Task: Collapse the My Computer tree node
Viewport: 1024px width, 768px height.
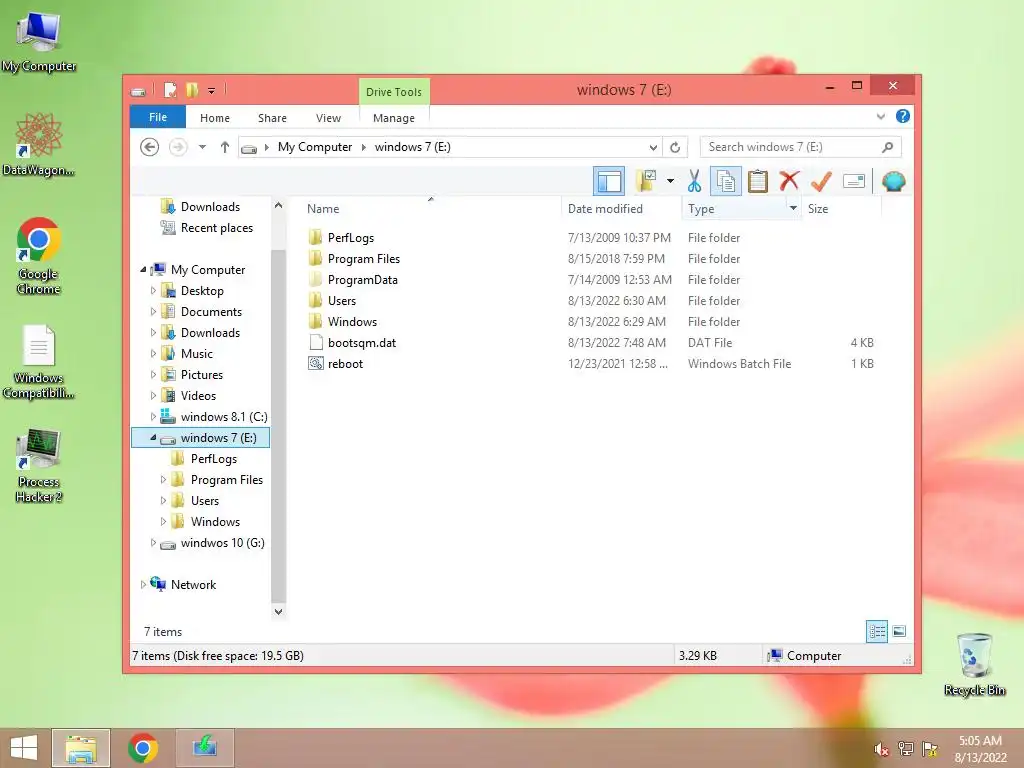Action: point(143,269)
